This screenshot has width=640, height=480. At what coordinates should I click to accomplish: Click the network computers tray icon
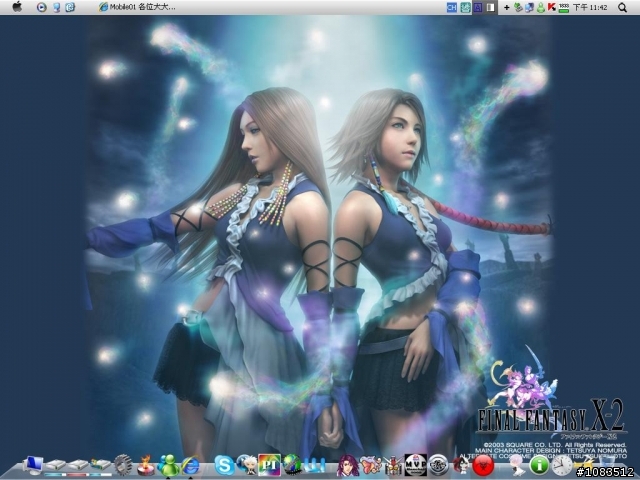529,7
